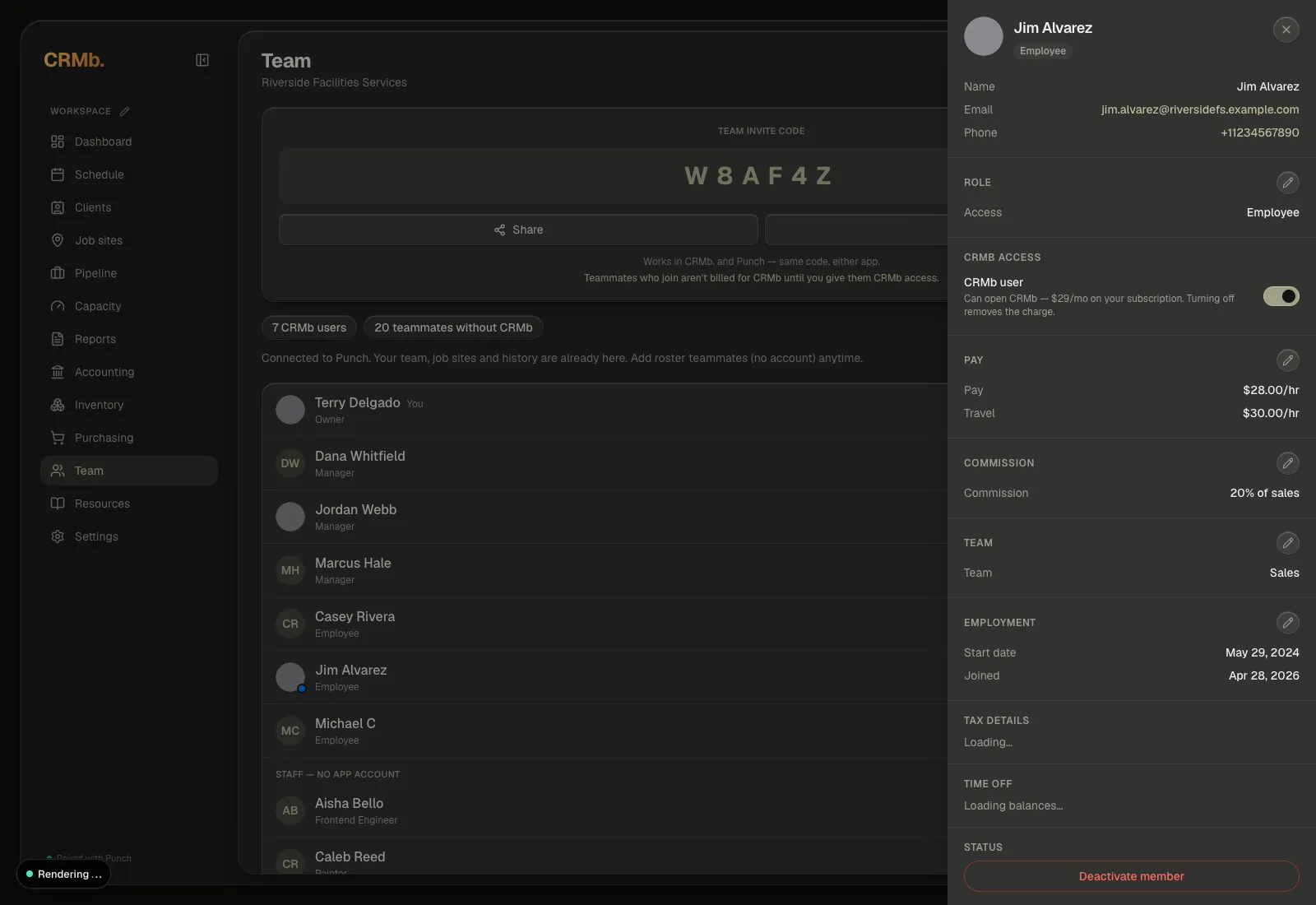Open Dana Whitfield's member row
The image size is (1316, 905).
coord(605,463)
